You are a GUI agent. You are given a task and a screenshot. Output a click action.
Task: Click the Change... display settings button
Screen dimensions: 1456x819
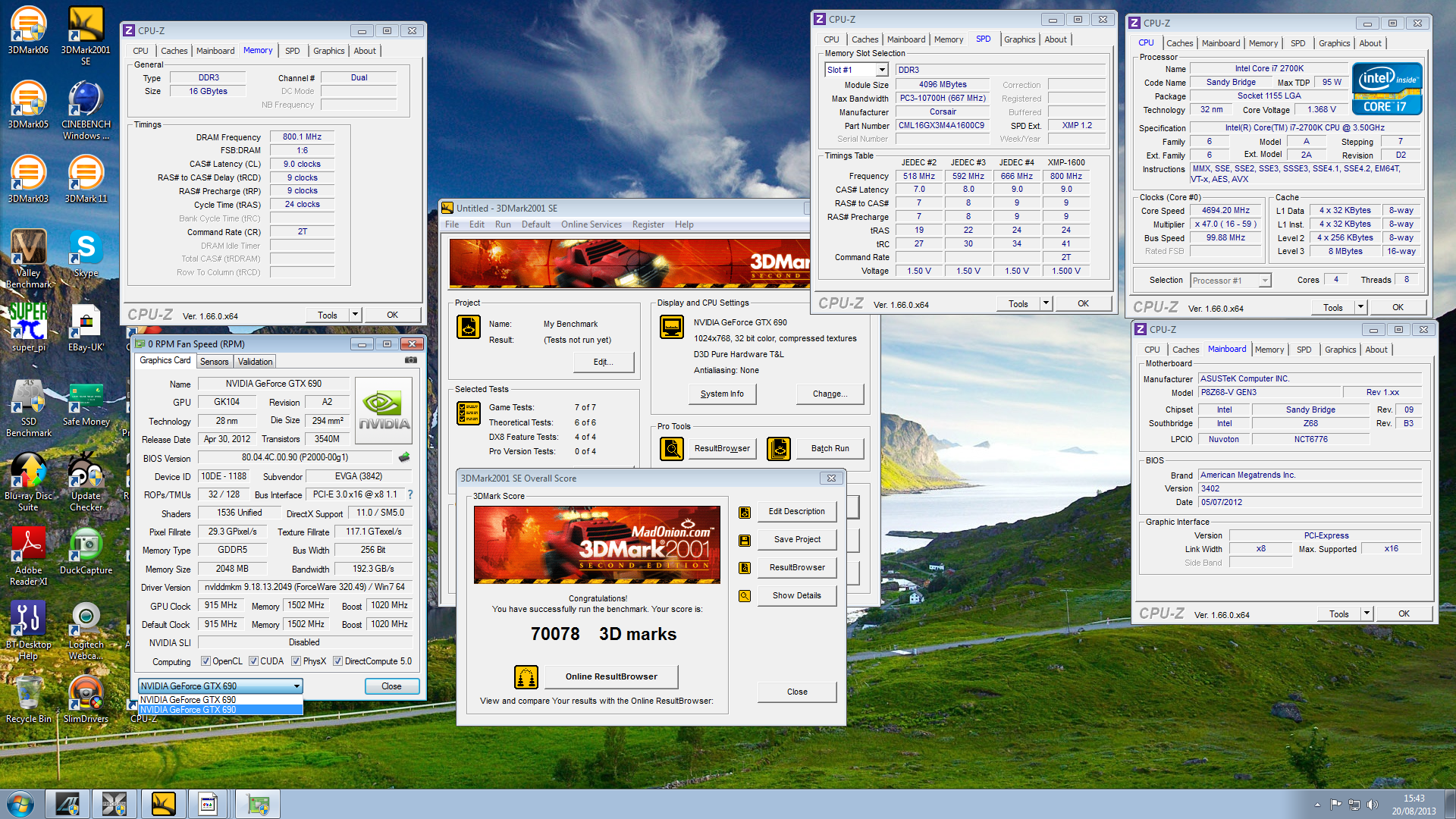830,394
